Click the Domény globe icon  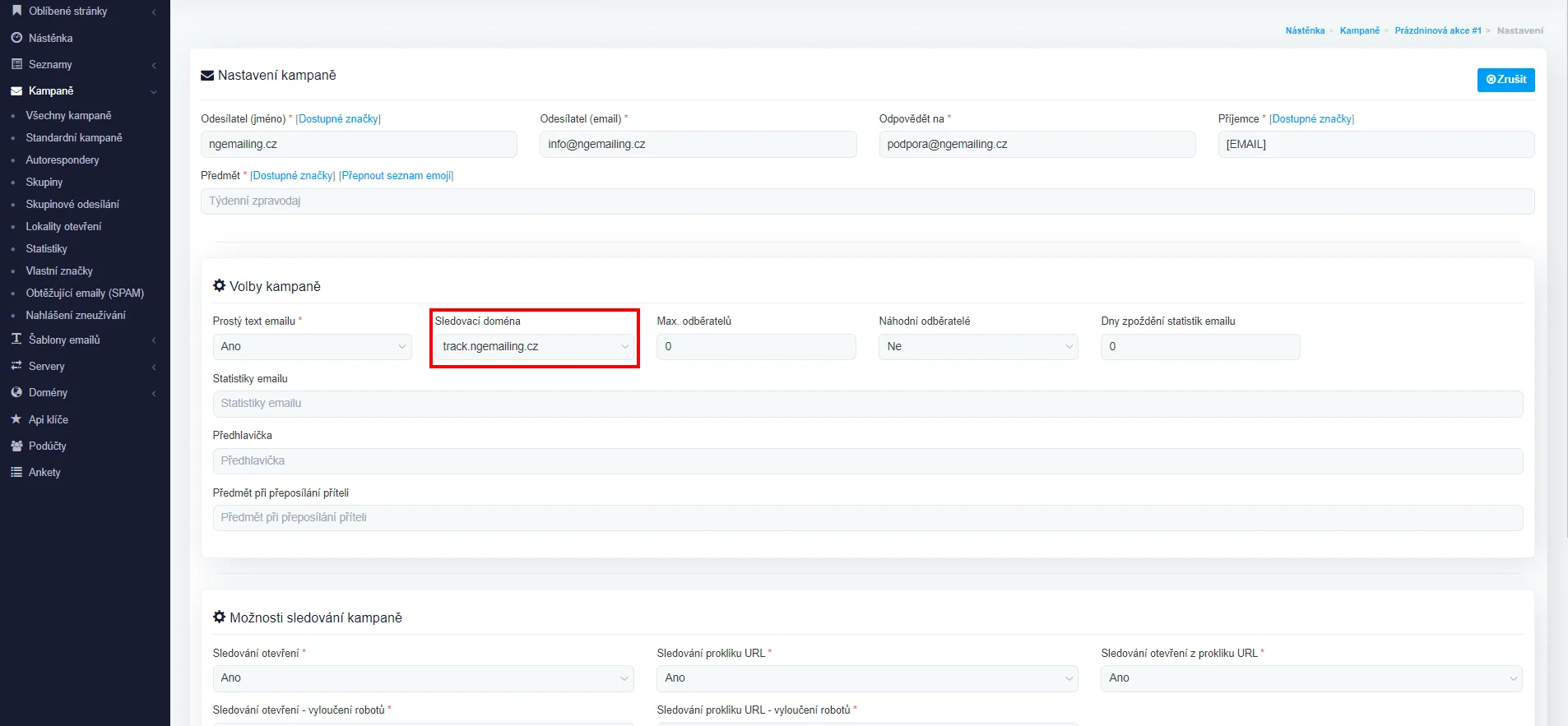point(16,393)
